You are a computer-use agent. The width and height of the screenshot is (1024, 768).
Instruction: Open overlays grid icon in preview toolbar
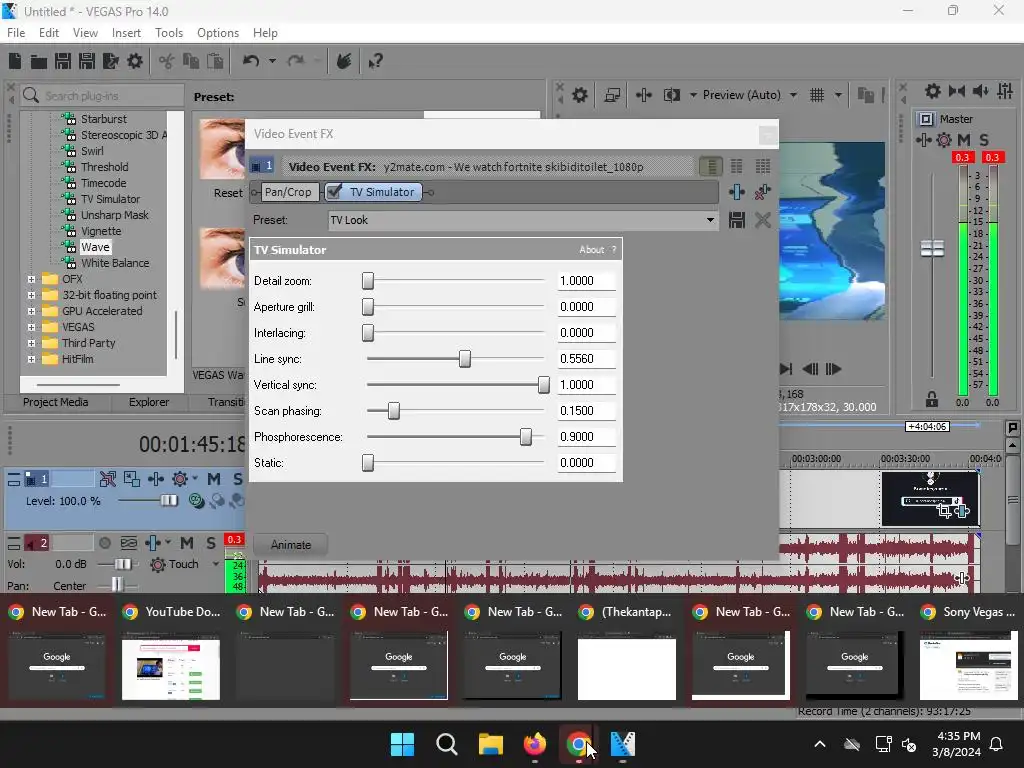click(x=817, y=95)
